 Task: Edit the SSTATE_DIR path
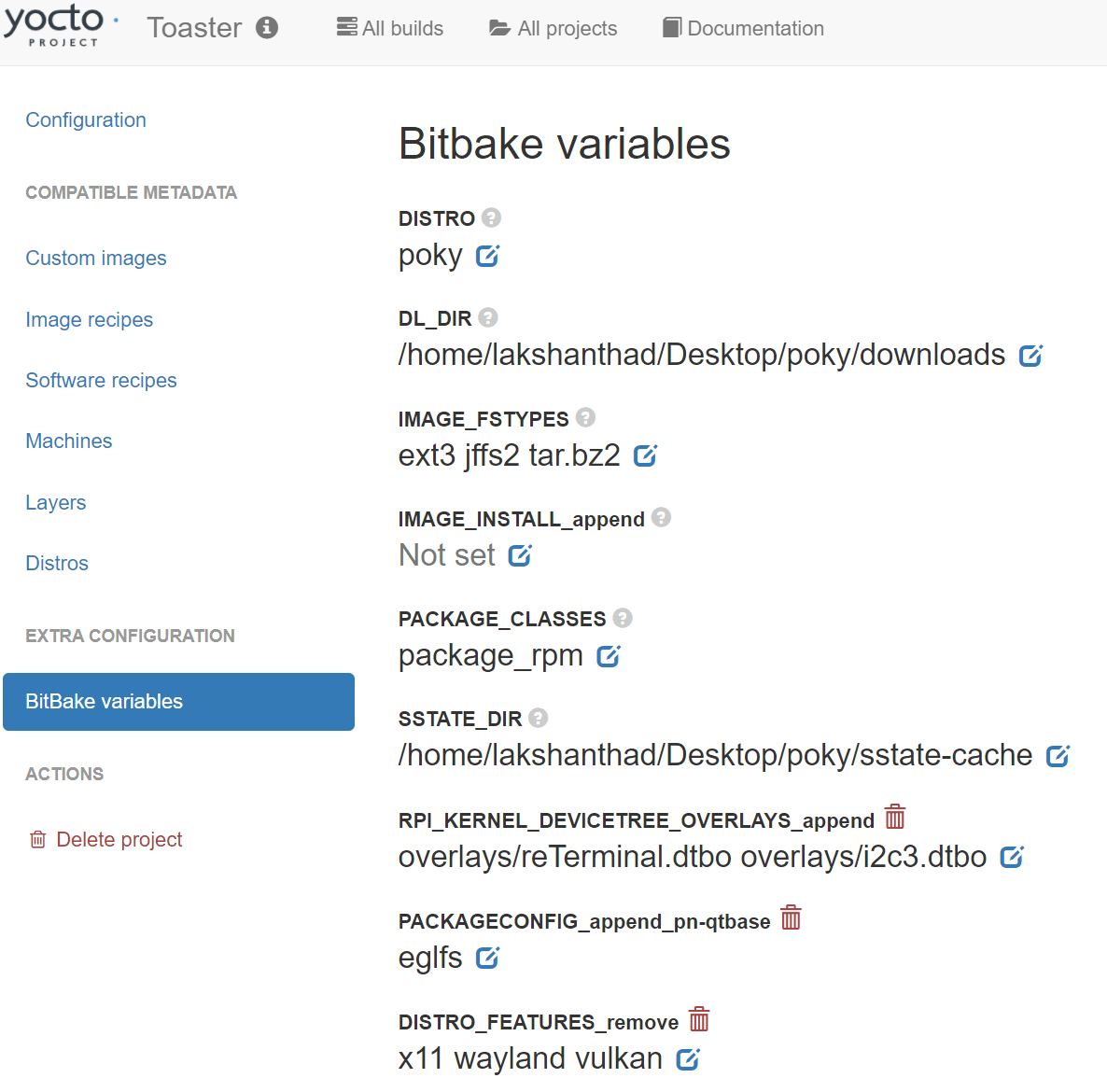pos(1058,755)
